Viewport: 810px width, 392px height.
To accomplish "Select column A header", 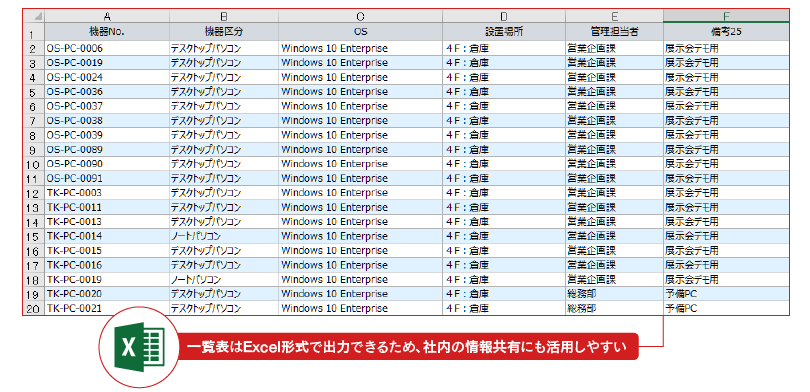I will click(x=107, y=15).
